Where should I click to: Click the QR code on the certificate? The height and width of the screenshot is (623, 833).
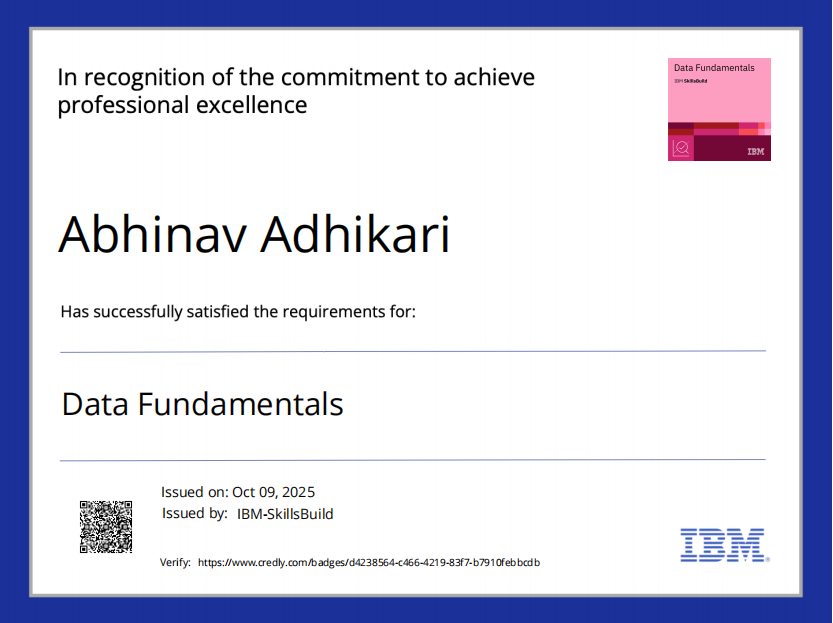[x=106, y=526]
